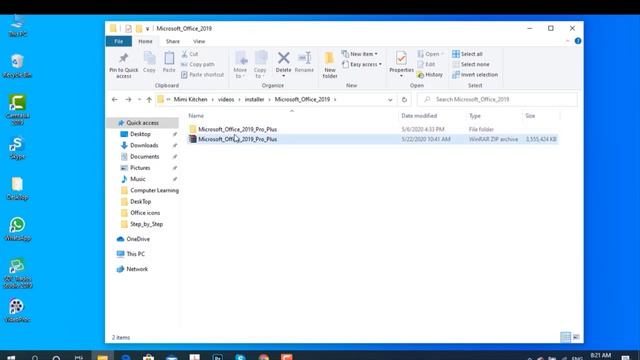This screenshot has height=360, width=640.
Task: Click Invert selection
Action: point(475,75)
